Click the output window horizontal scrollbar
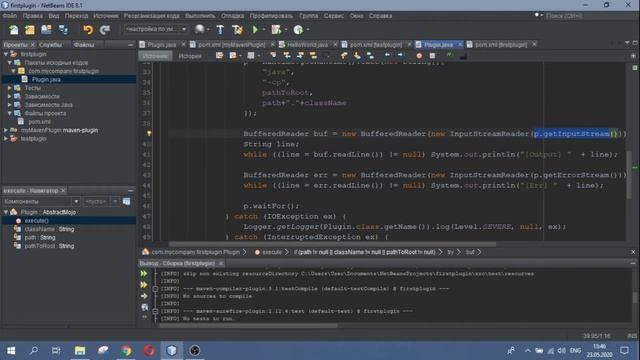640x360 pixels. [248, 326]
